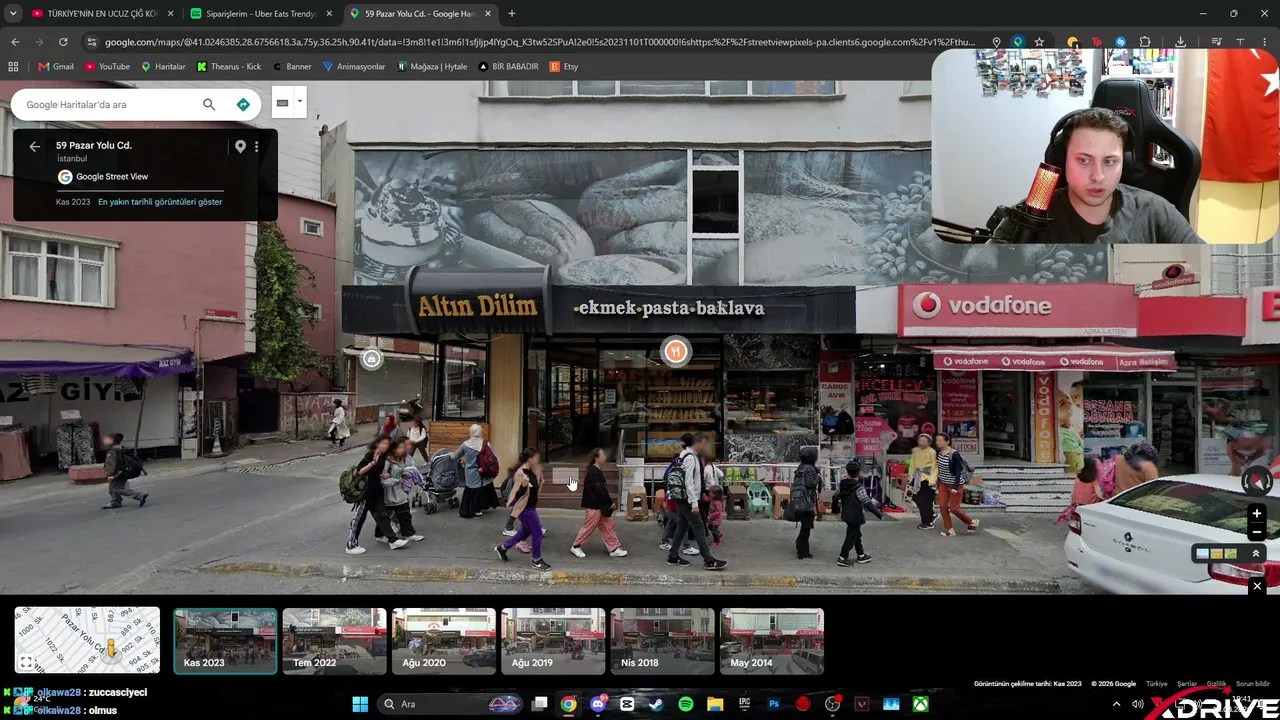Open the three-dot options in the Street View panel

tap(257, 146)
